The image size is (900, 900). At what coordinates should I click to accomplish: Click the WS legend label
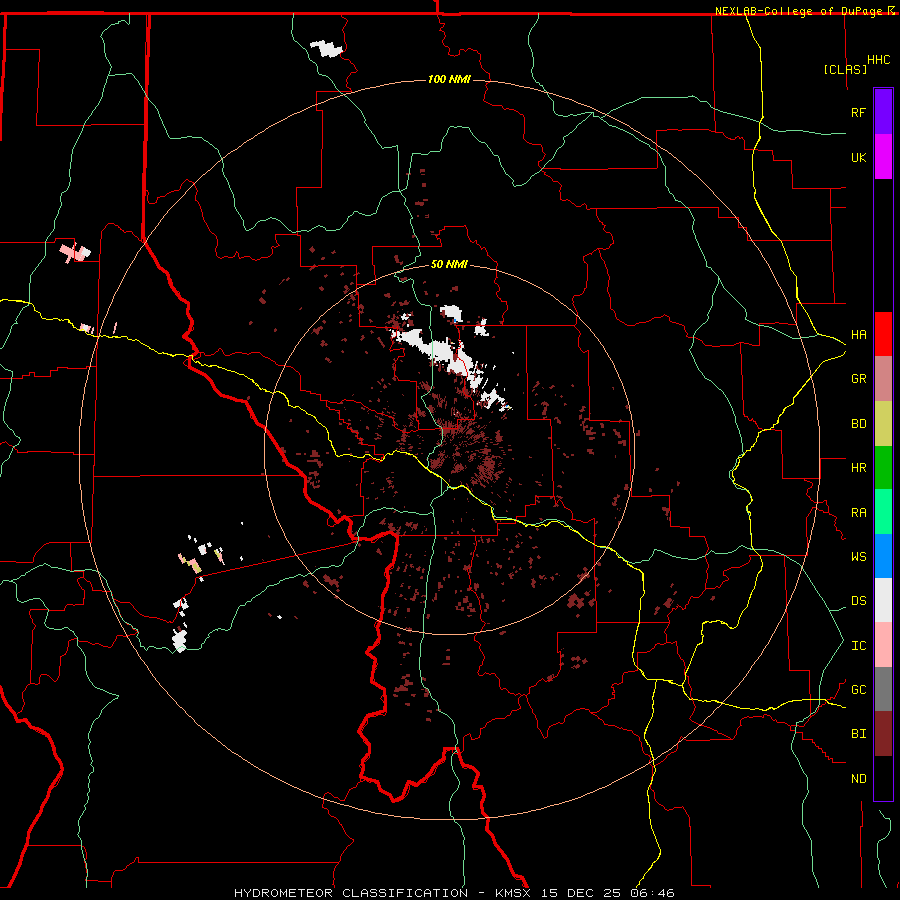coord(858,557)
